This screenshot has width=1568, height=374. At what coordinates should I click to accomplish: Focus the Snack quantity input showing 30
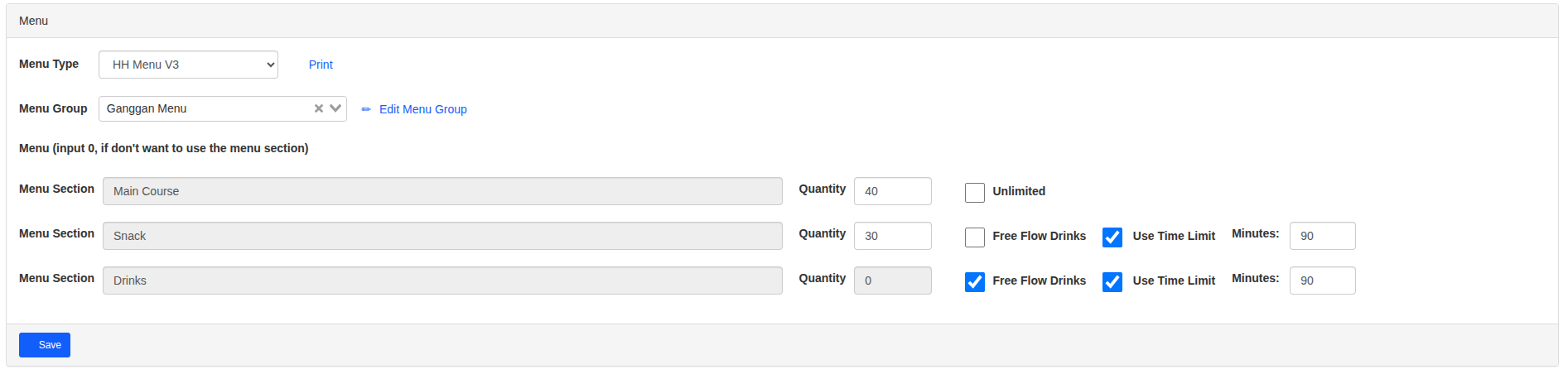[x=892, y=236]
